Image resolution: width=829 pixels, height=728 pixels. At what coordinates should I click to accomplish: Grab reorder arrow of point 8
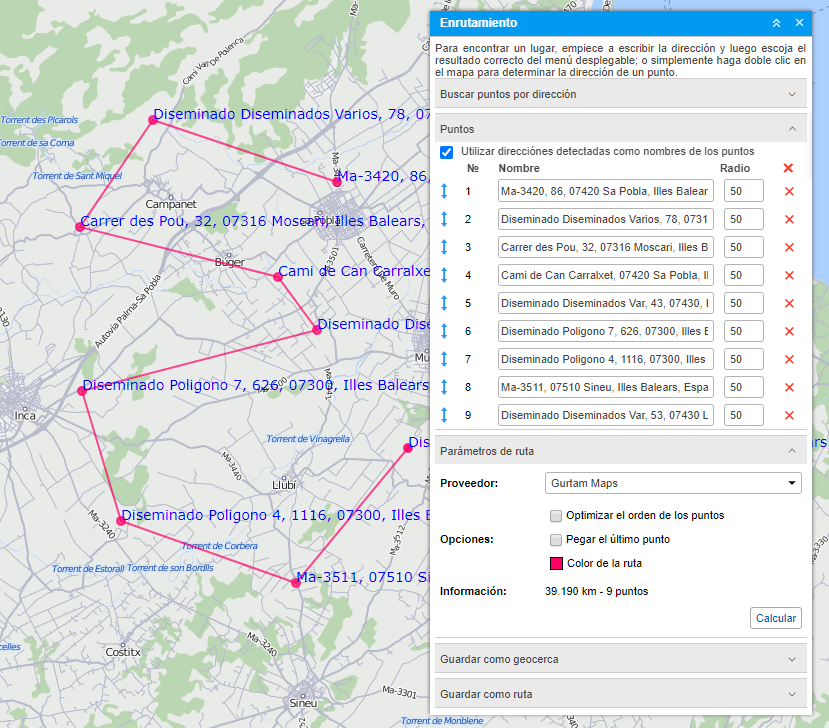[x=444, y=387]
